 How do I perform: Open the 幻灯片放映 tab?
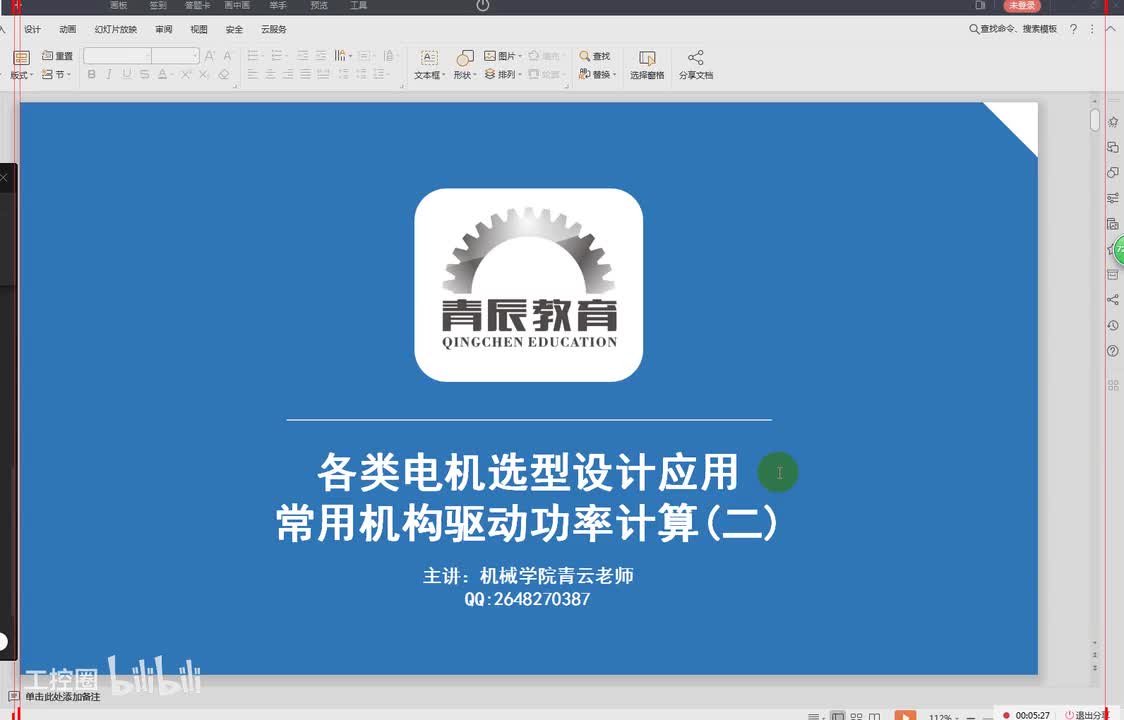click(x=115, y=29)
